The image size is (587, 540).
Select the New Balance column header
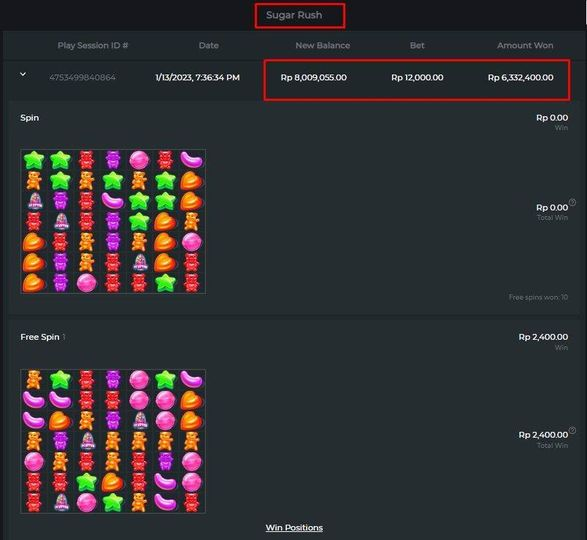[323, 45]
